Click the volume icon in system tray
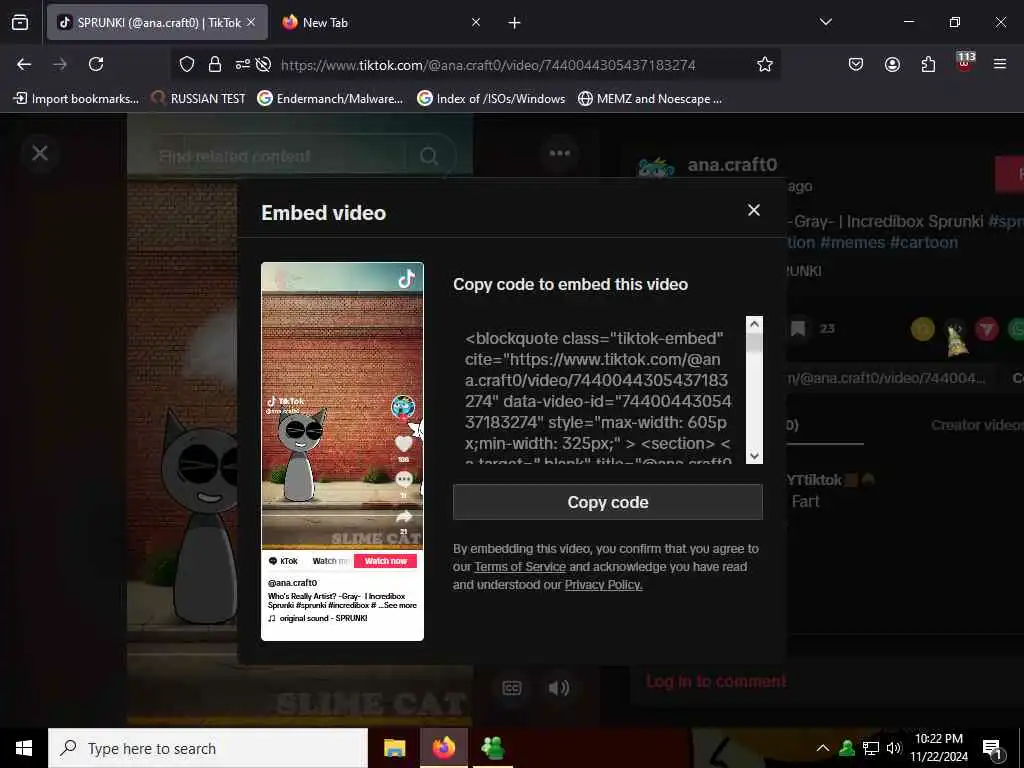This screenshot has width=1024, height=768. tap(893, 748)
